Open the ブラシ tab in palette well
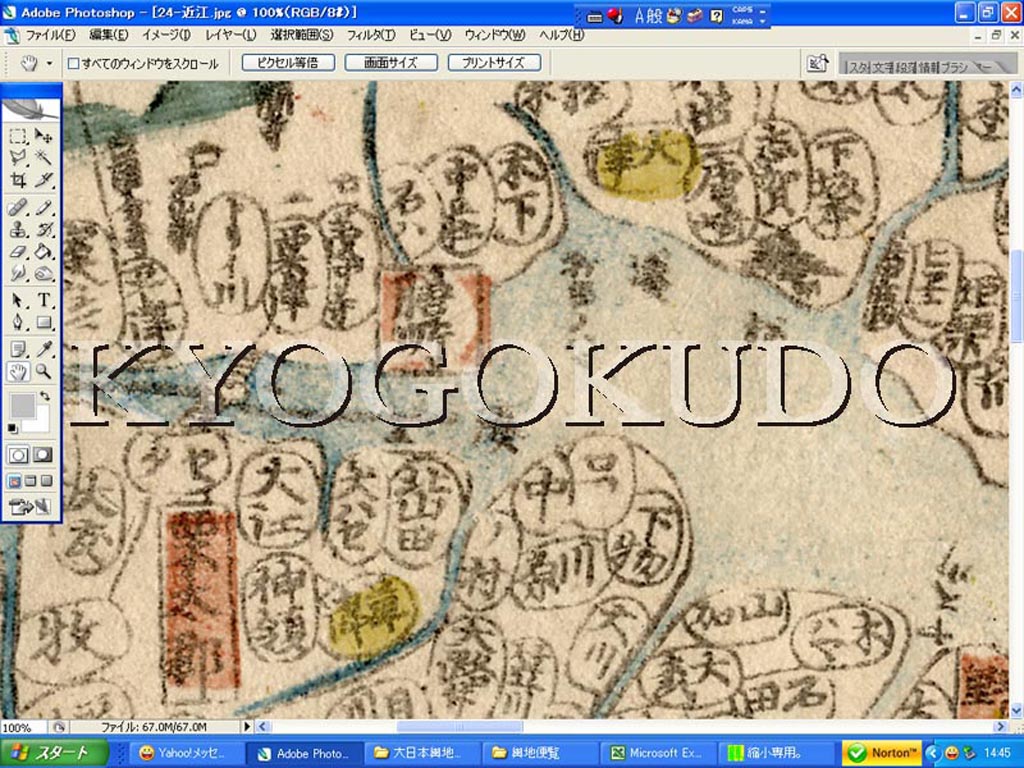Viewport: 1024px width, 768px height. pos(954,67)
